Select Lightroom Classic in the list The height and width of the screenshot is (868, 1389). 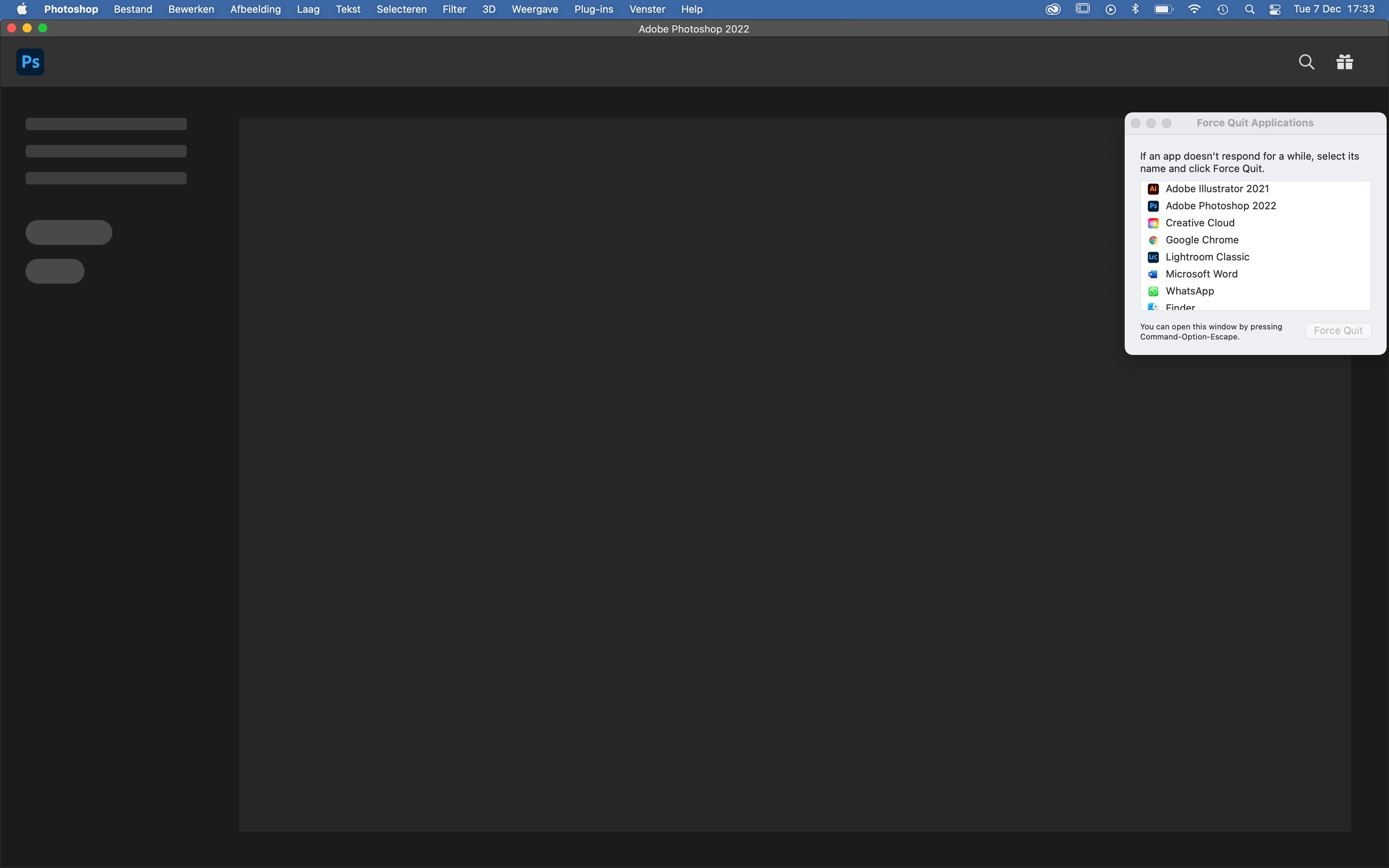click(x=1207, y=257)
